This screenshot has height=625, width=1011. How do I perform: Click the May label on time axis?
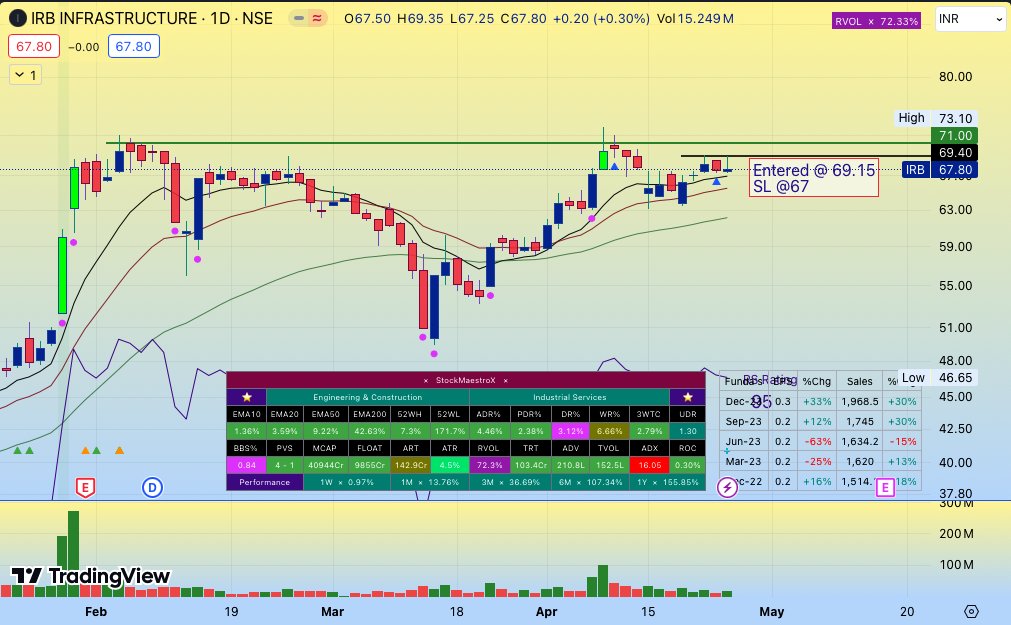(771, 611)
